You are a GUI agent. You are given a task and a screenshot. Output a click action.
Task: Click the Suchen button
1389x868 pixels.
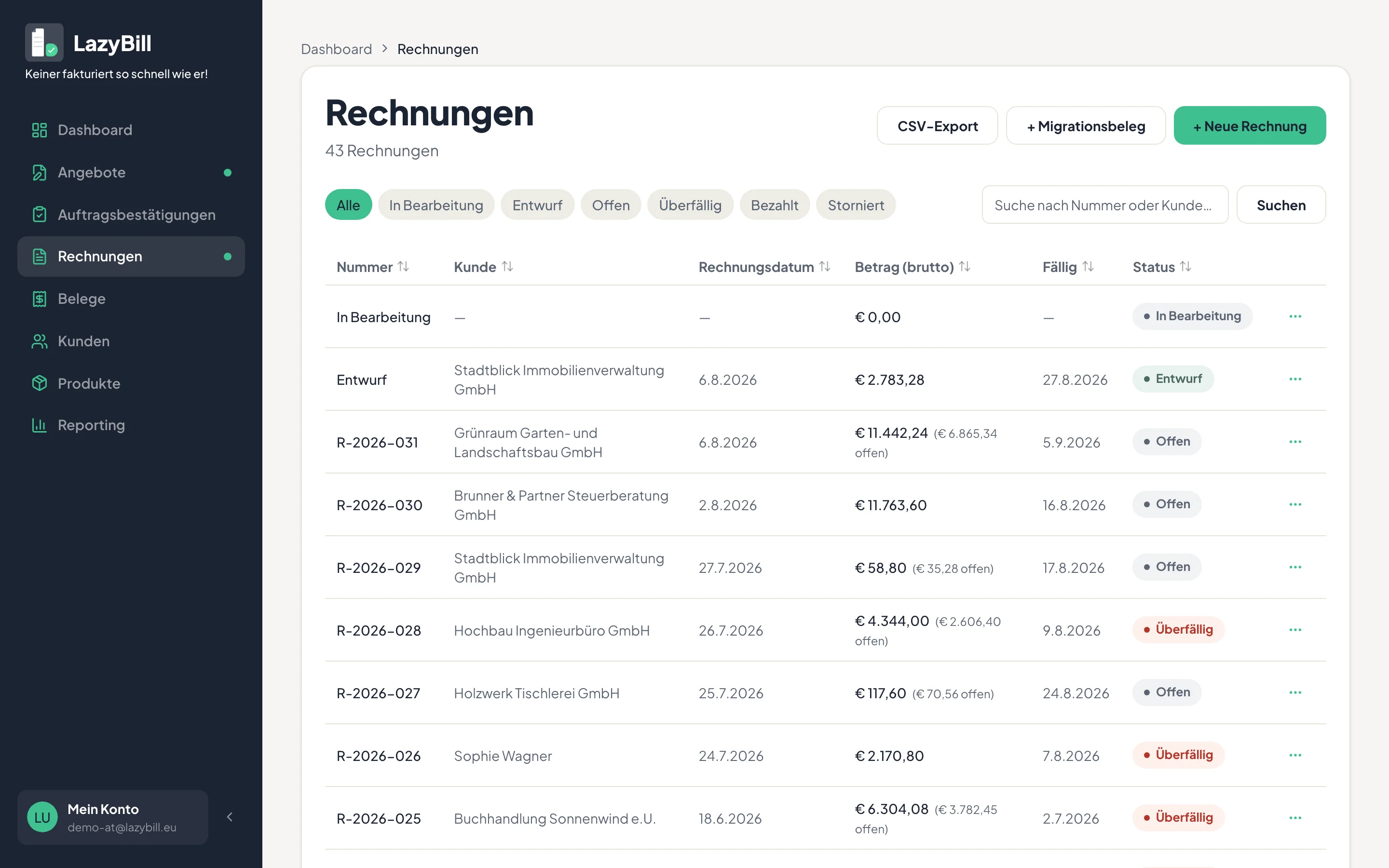point(1281,205)
